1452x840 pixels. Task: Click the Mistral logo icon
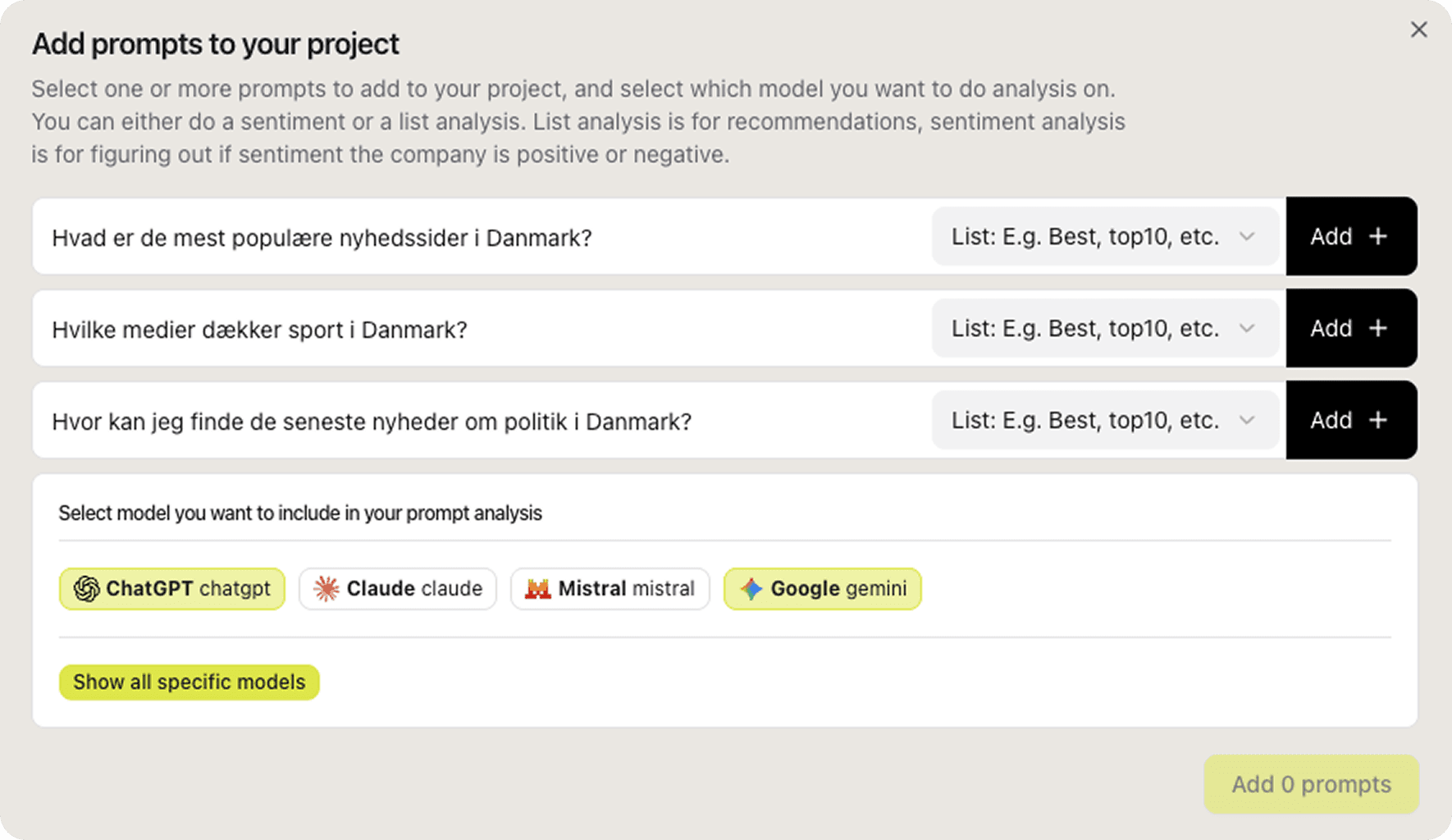click(x=538, y=589)
